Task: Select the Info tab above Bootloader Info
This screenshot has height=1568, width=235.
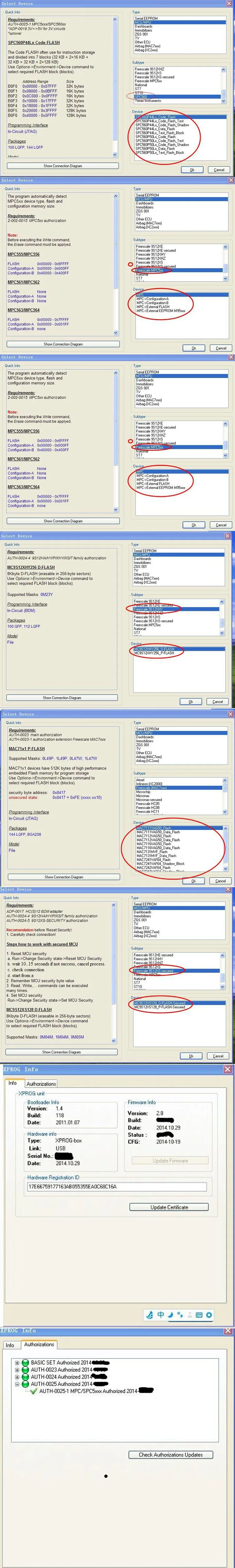Action: coord(12,1083)
